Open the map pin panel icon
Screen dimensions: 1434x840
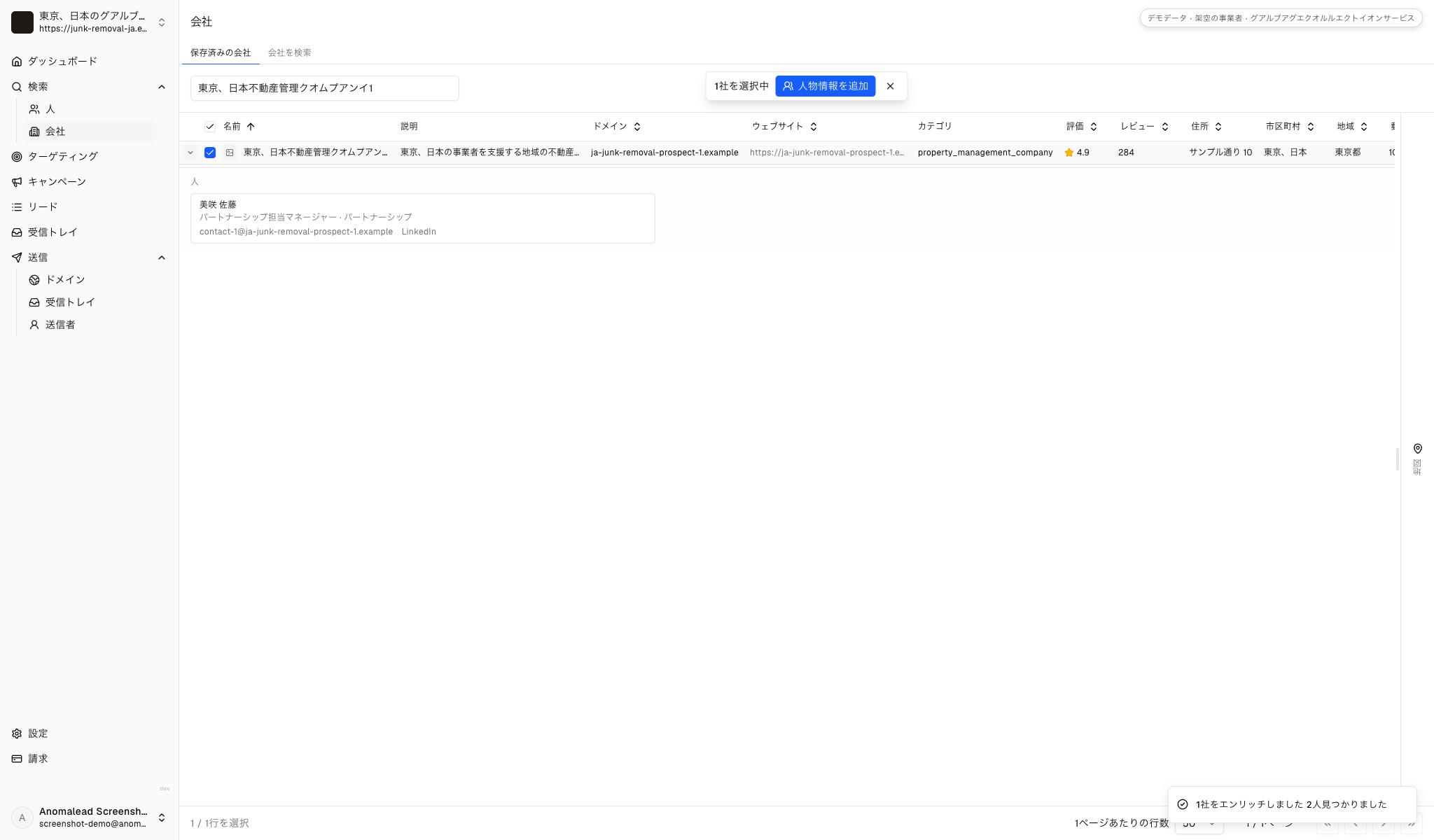[x=1417, y=449]
